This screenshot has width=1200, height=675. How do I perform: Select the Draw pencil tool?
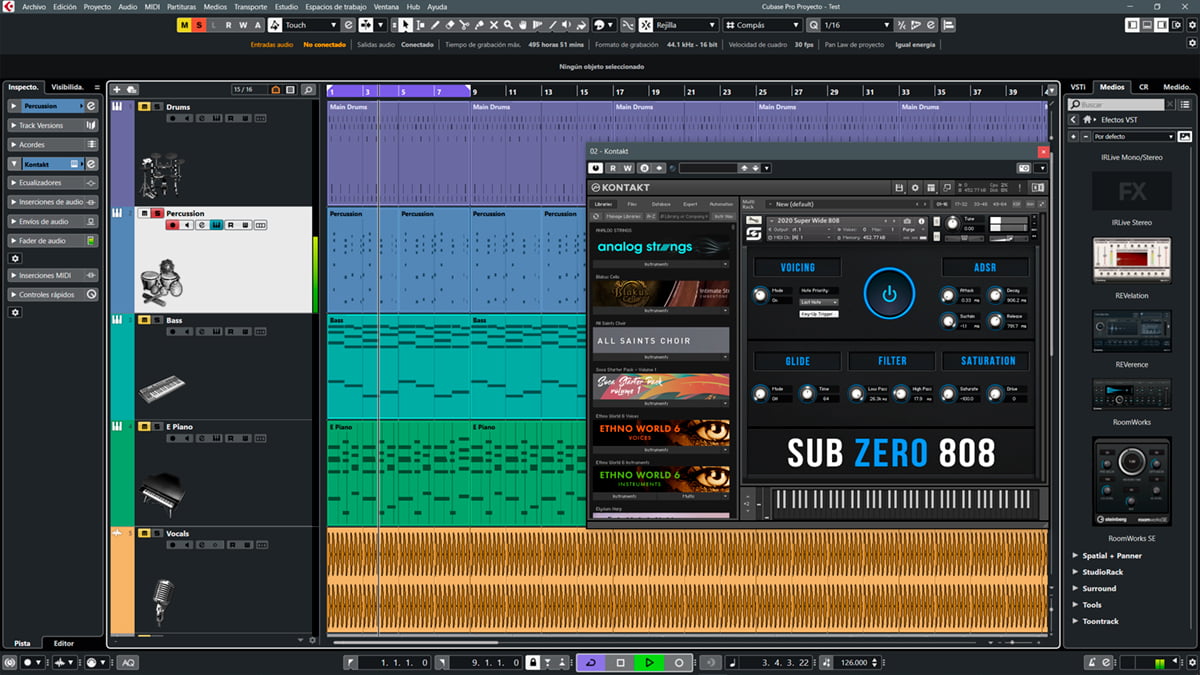coord(435,24)
